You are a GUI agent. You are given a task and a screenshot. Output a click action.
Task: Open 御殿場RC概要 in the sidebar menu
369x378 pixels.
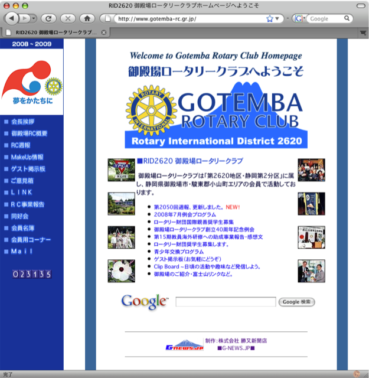pyautogui.click(x=29, y=133)
